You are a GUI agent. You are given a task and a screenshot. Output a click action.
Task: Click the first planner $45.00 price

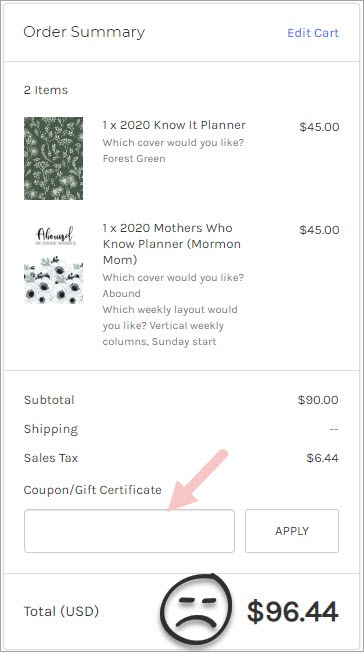pyautogui.click(x=319, y=127)
